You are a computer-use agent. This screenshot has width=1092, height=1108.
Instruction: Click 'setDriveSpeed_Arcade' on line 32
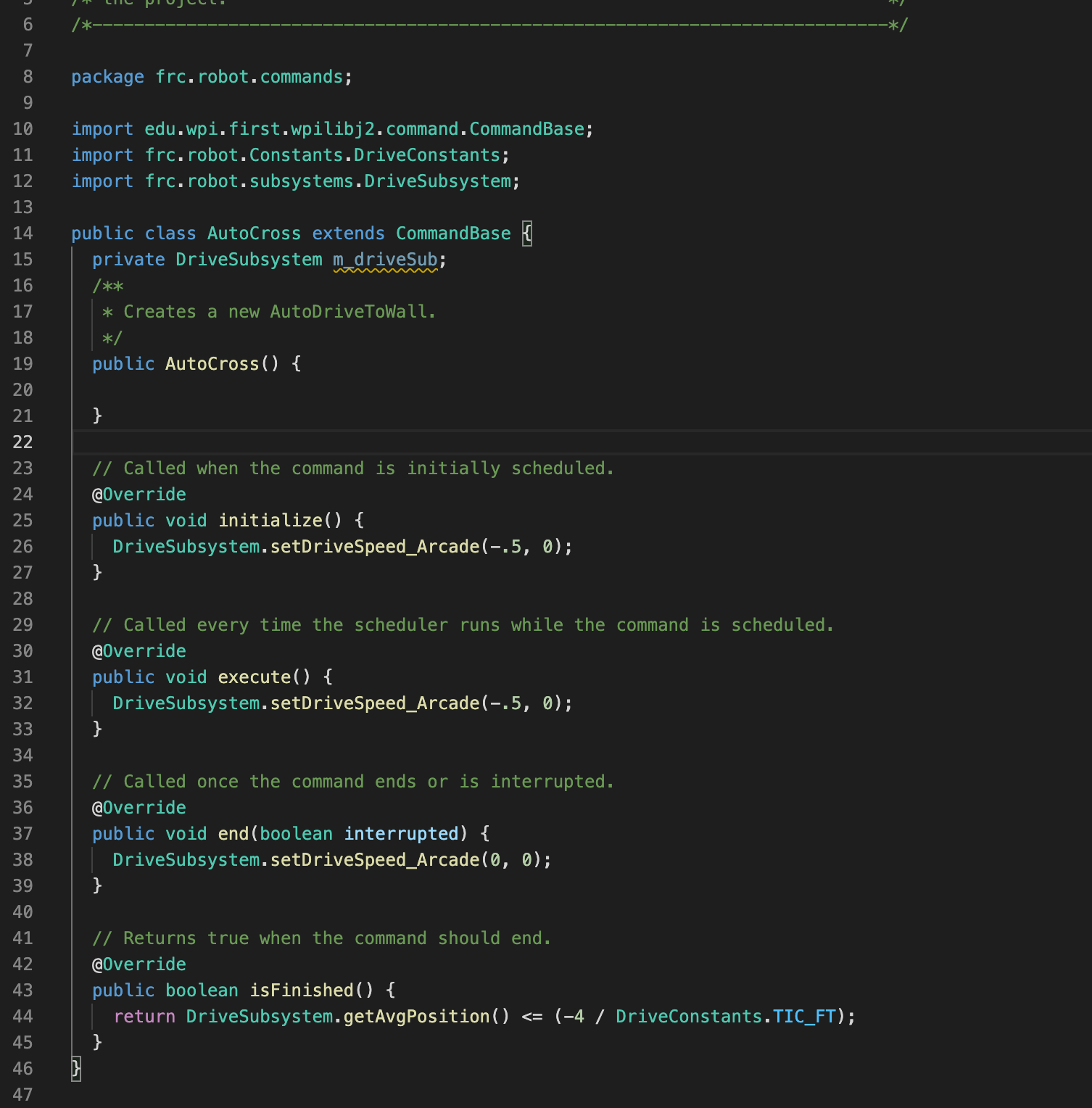click(x=375, y=703)
